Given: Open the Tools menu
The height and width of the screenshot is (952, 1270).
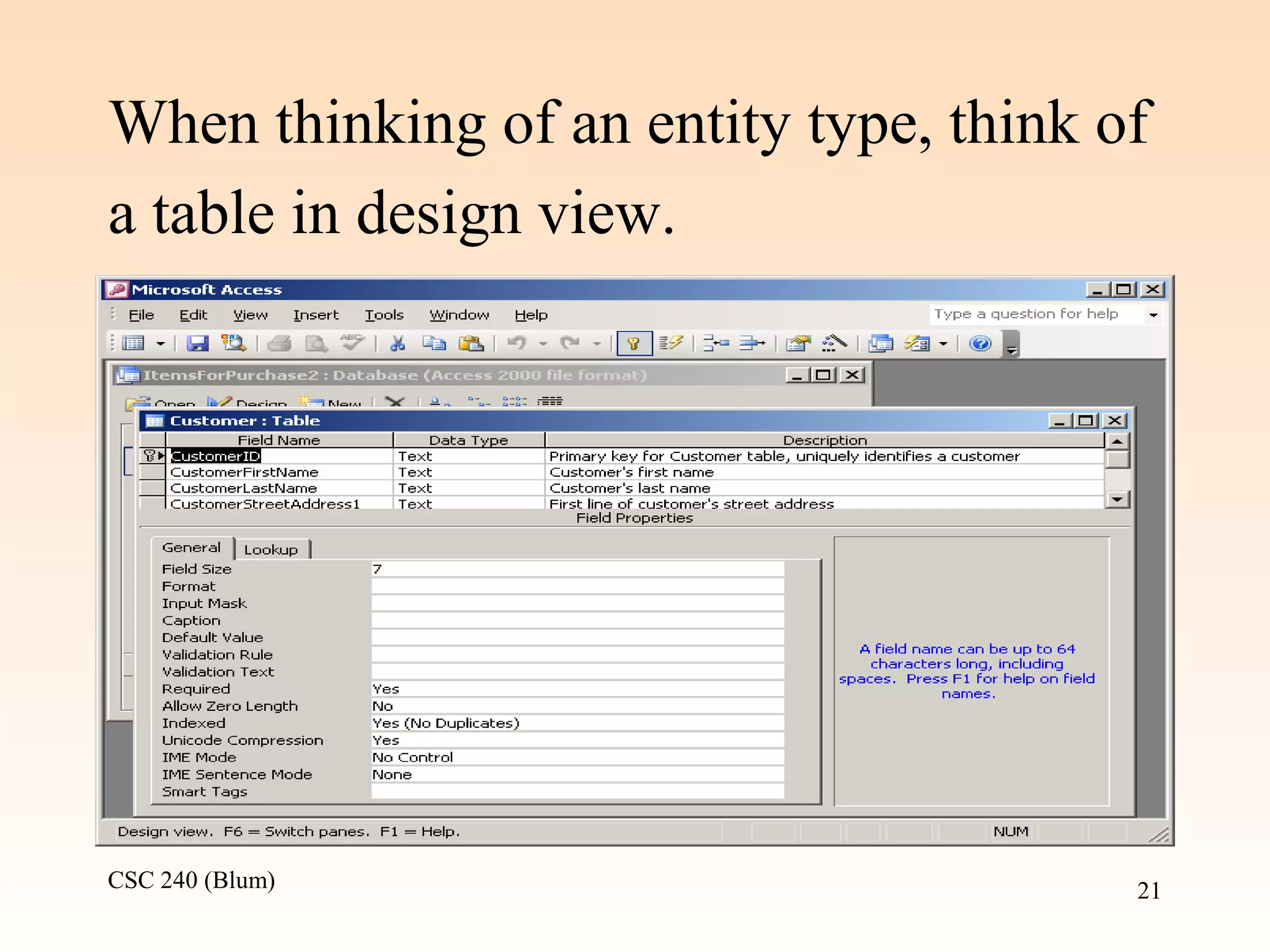Looking at the screenshot, I should (384, 315).
